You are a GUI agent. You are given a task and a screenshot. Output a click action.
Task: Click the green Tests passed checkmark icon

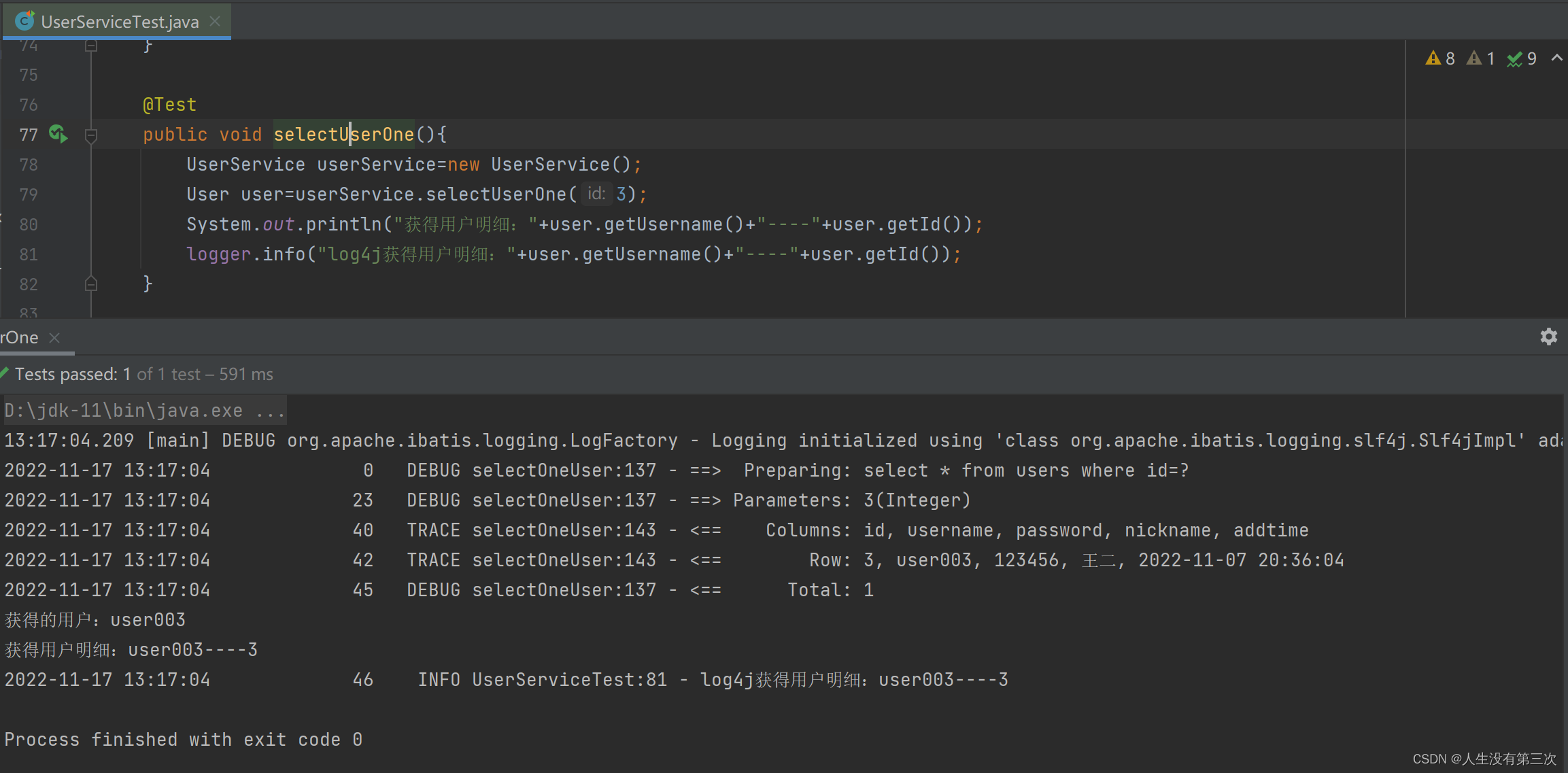click(4, 373)
